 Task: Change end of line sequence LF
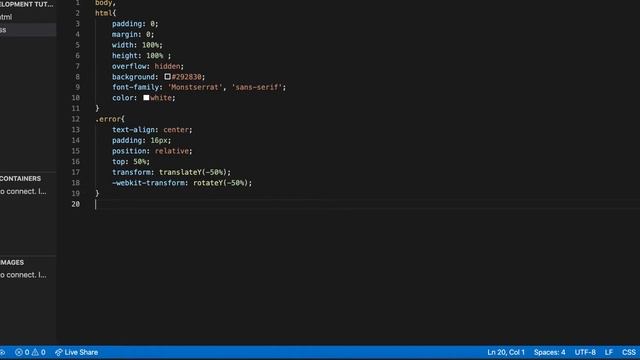[x=609, y=352]
